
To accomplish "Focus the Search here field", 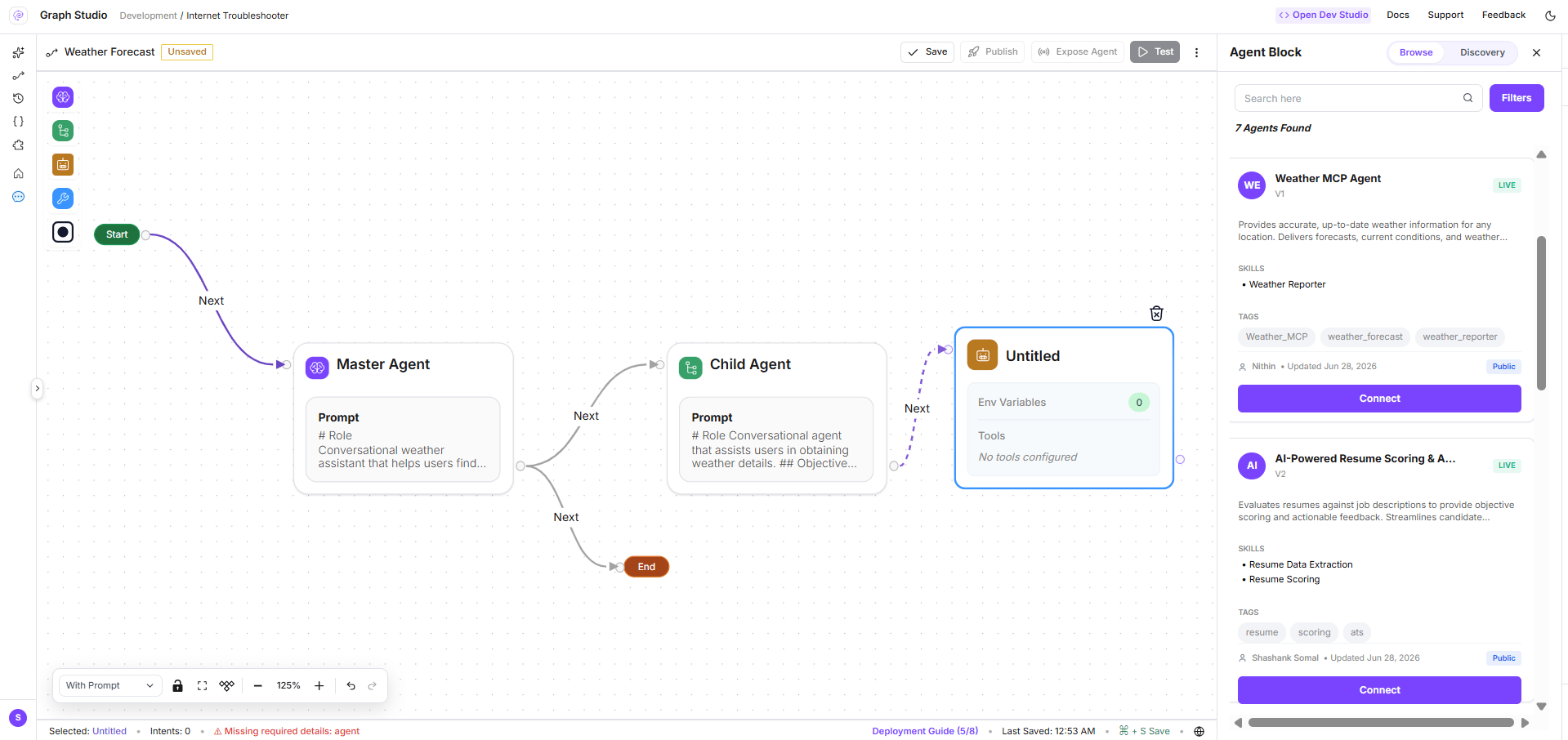I will [x=1358, y=98].
